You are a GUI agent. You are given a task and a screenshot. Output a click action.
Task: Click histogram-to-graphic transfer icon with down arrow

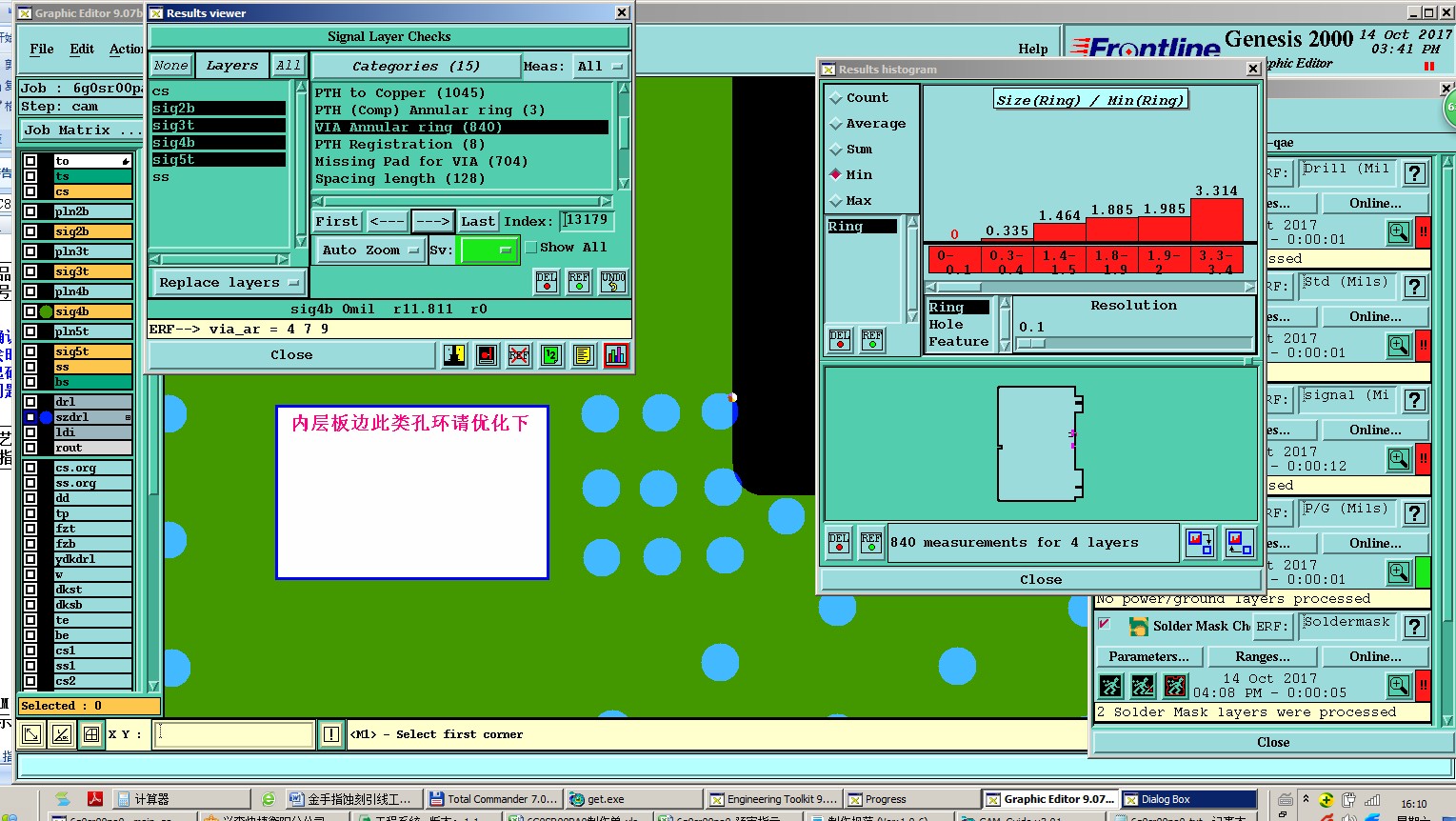click(x=1200, y=543)
